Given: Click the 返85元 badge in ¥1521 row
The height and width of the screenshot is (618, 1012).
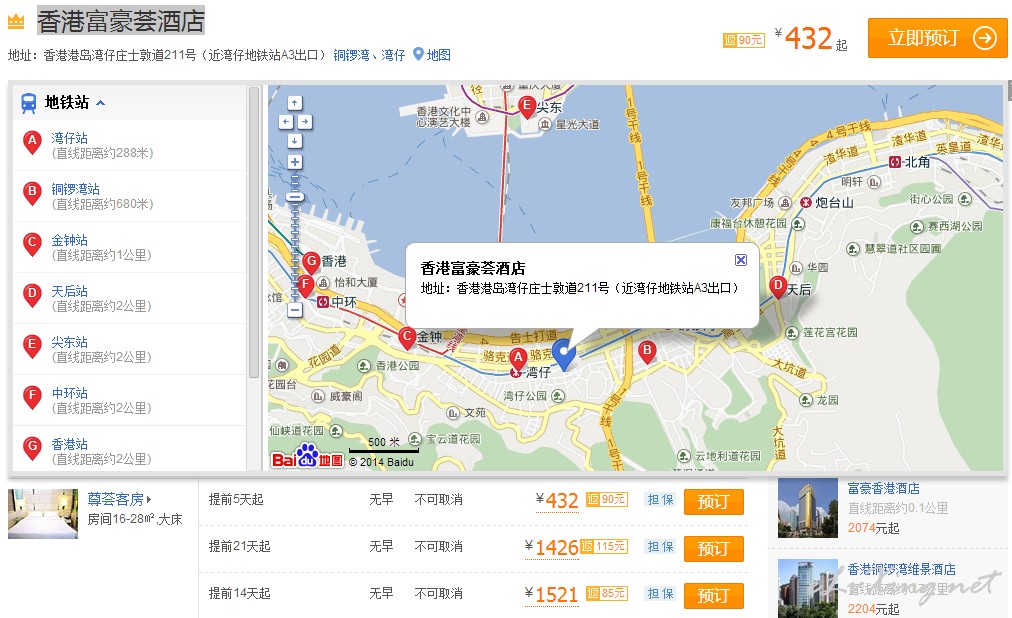Looking at the screenshot, I should pyautogui.click(x=607, y=593).
